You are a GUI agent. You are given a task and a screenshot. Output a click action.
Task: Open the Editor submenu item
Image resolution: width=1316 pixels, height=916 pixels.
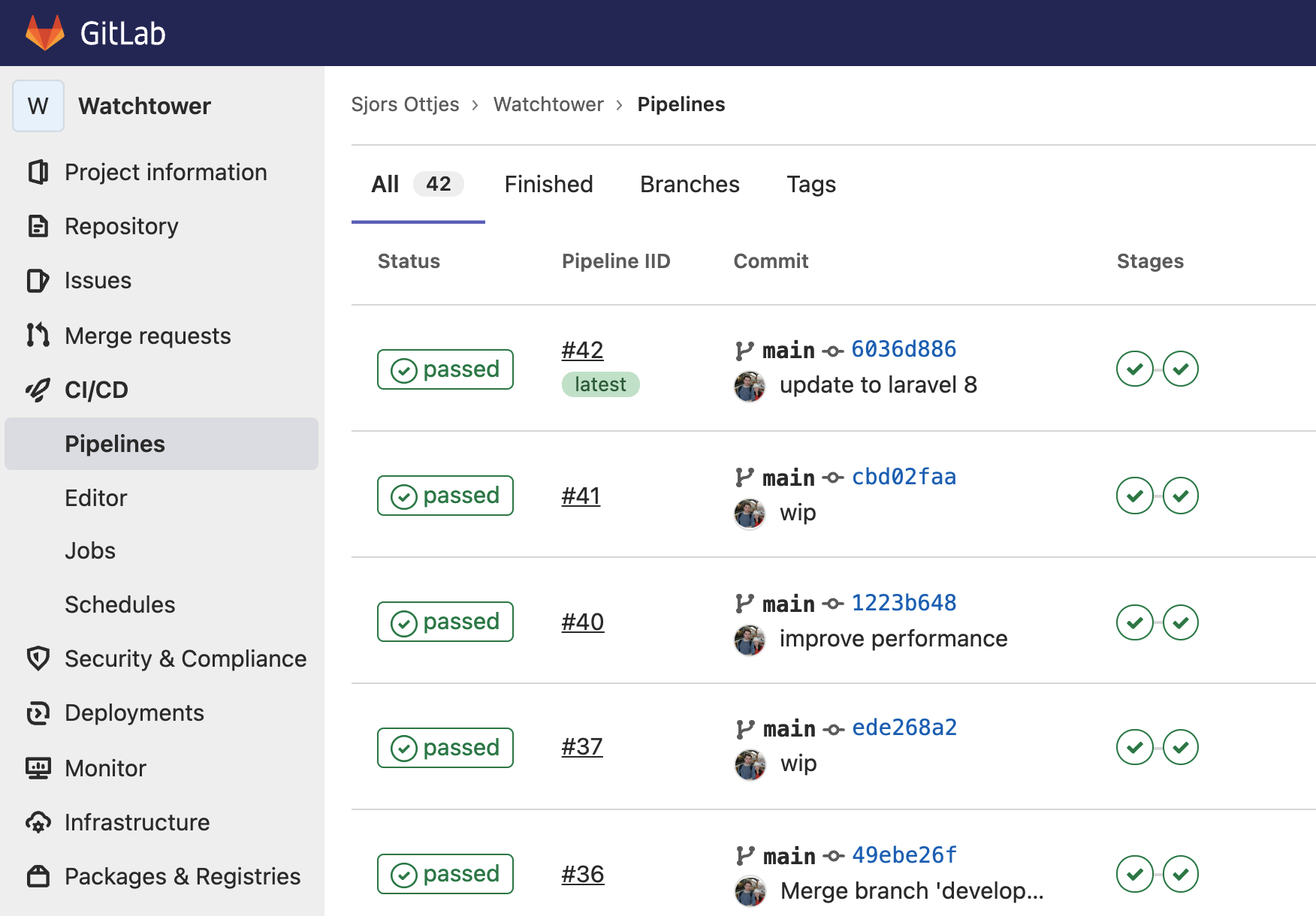96,498
